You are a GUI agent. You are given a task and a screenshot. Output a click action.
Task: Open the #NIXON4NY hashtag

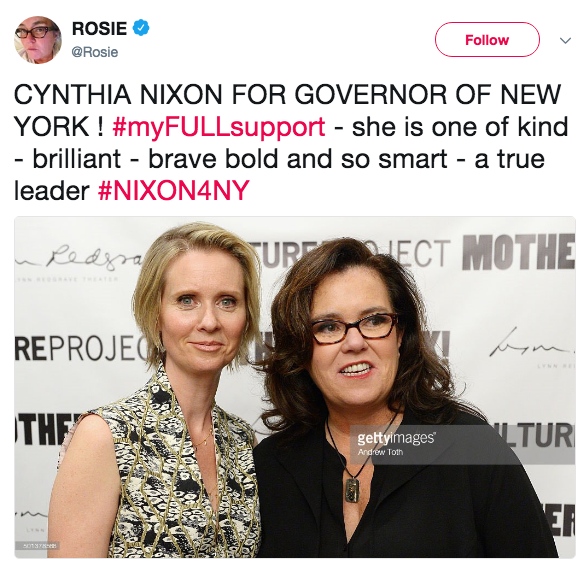[x=173, y=190]
